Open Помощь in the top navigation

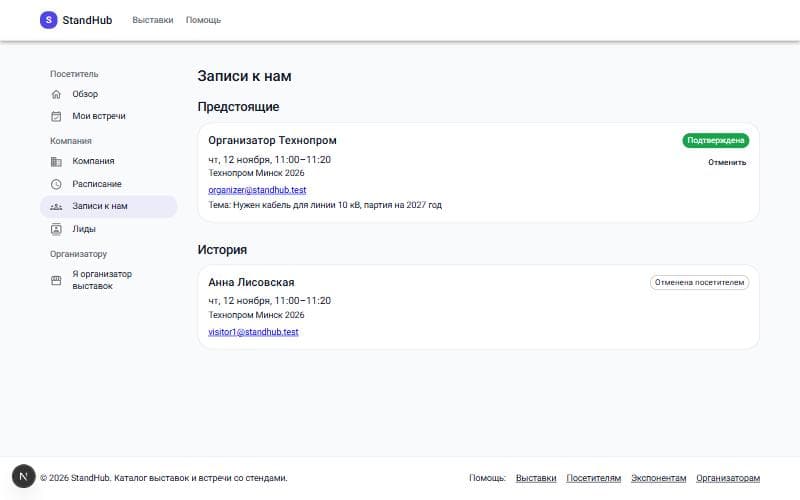(203, 20)
